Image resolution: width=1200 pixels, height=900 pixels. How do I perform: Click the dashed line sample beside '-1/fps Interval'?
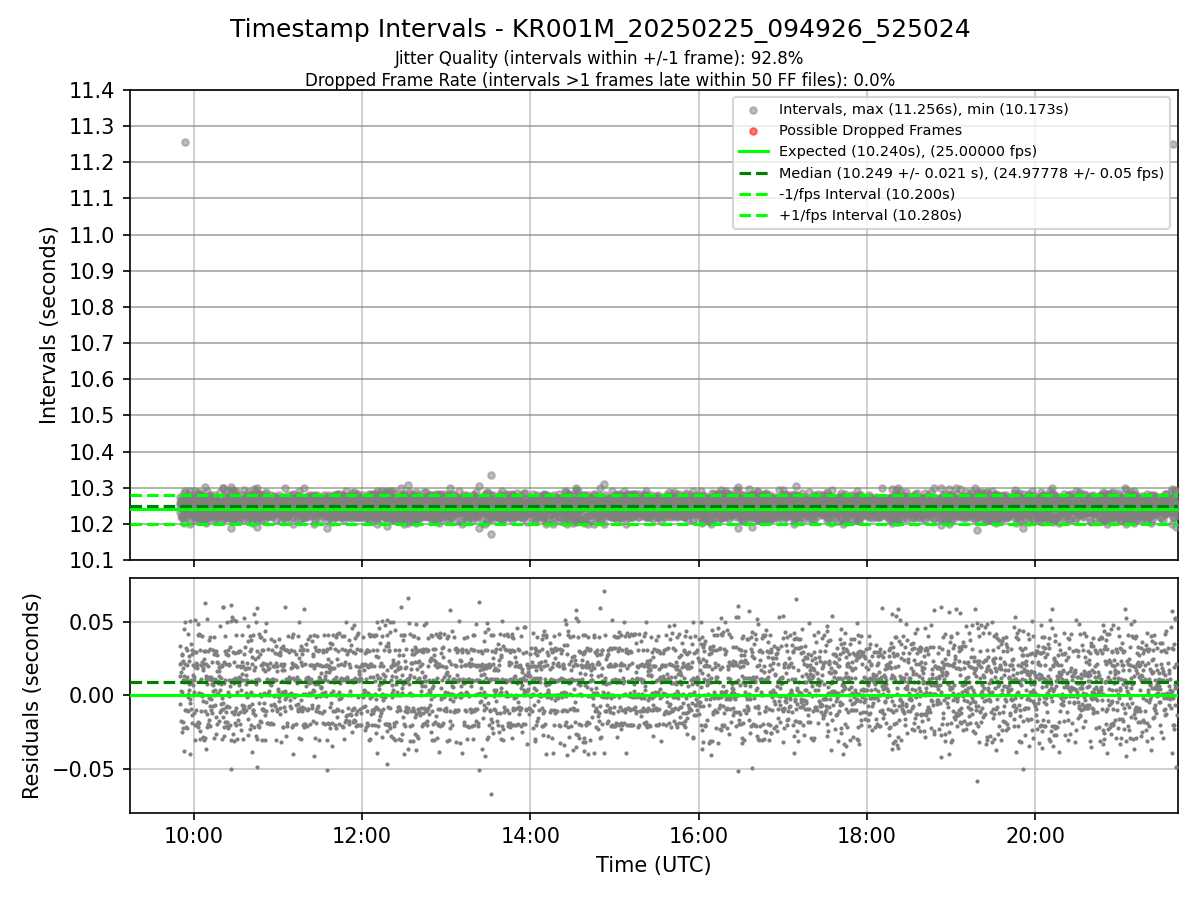tap(754, 194)
